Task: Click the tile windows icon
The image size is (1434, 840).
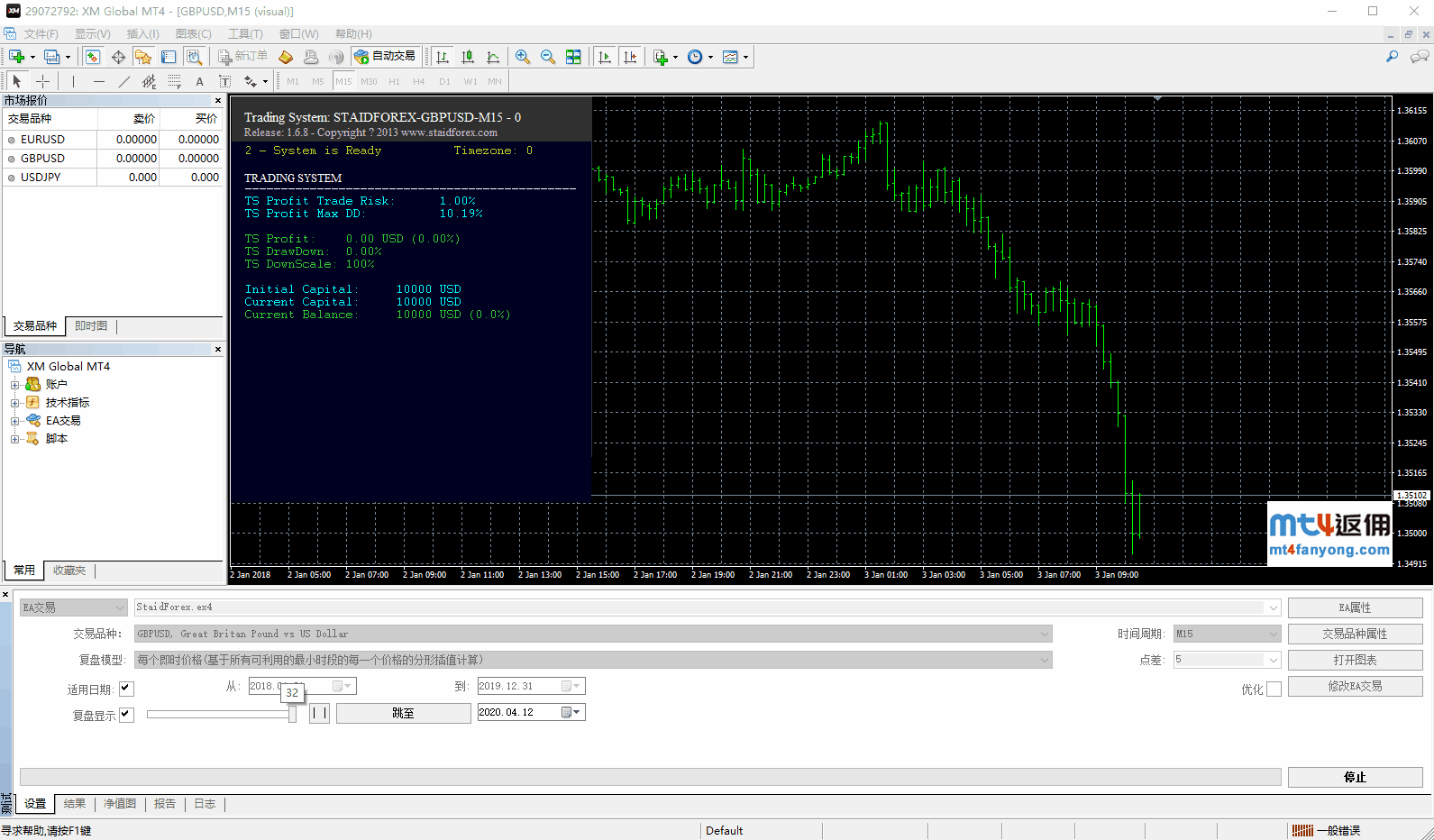Action: coord(573,57)
